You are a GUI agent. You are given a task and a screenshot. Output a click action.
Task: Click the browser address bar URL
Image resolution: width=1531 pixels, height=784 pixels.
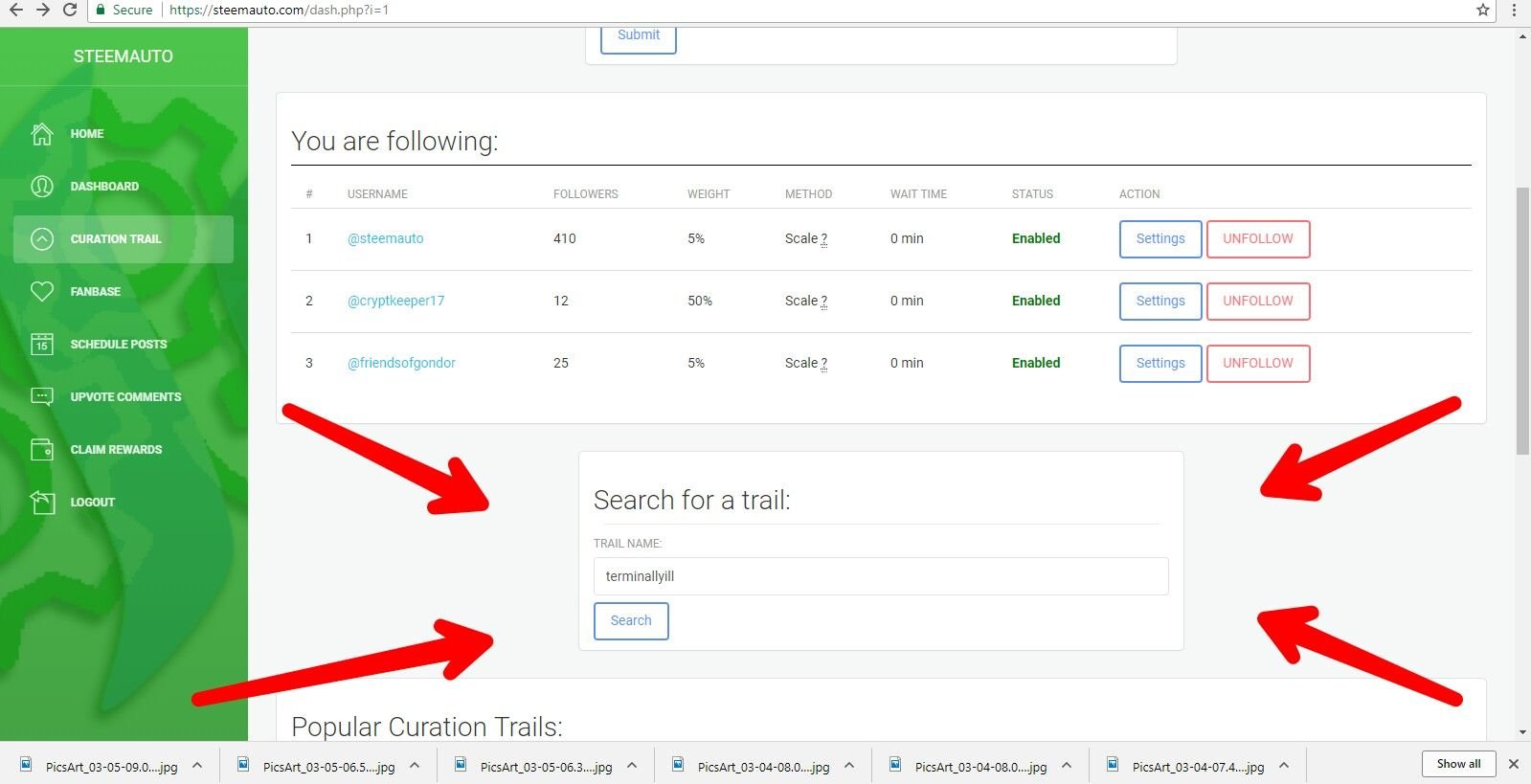pyautogui.click(x=279, y=10)
